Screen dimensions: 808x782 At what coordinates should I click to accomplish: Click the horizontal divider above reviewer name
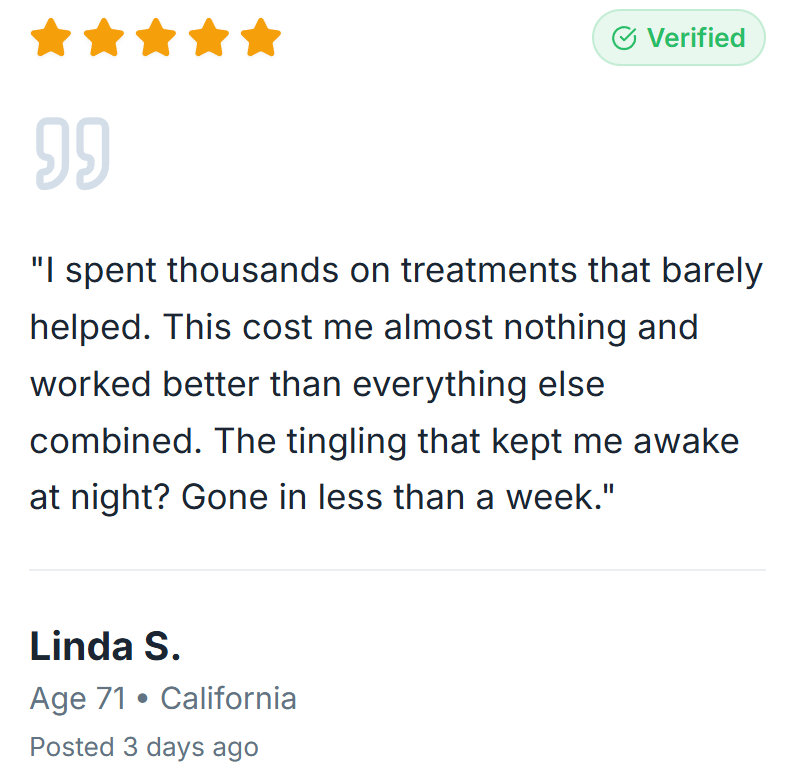pos(397,571)
